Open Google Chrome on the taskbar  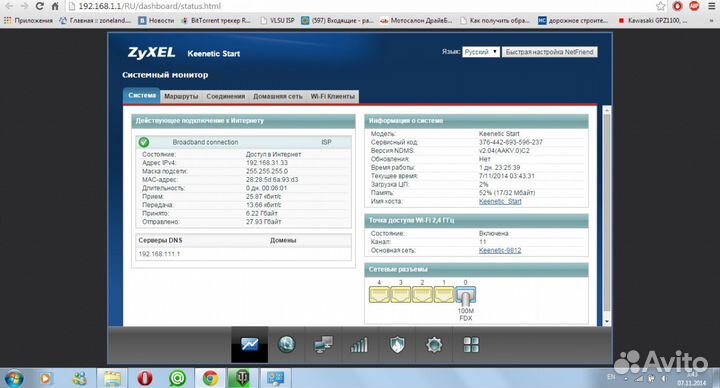210,378
